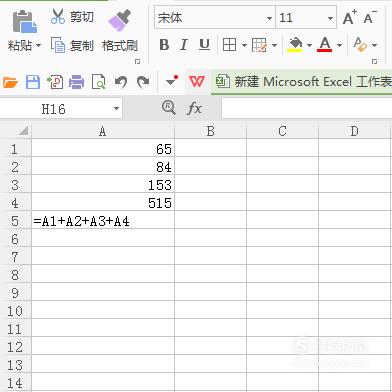Screen dimensions: 392x392
Task: Select row 13 header
Action: (x=15, y=365)
